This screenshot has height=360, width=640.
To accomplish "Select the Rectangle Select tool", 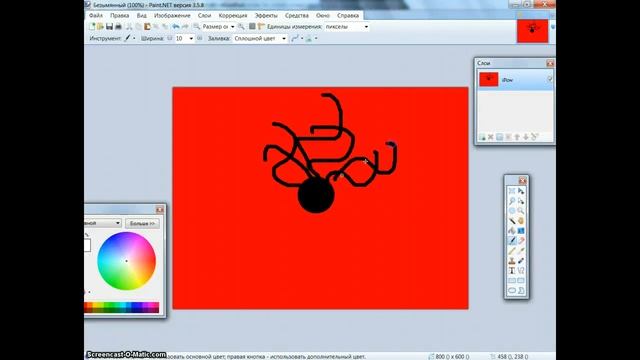I will click(512, 191).
